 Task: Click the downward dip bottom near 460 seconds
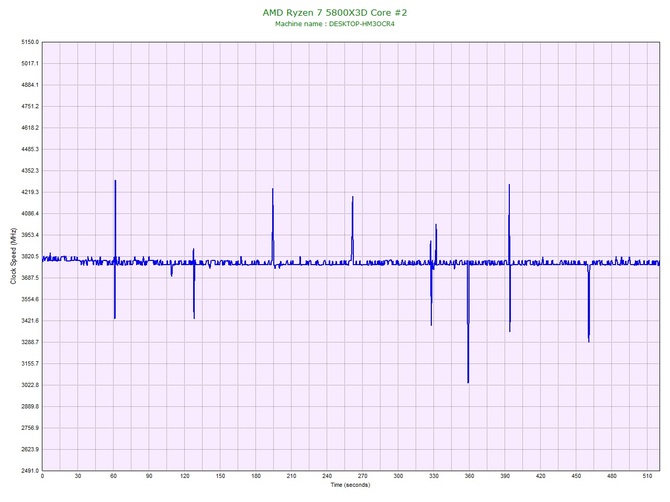click(589, 341)
